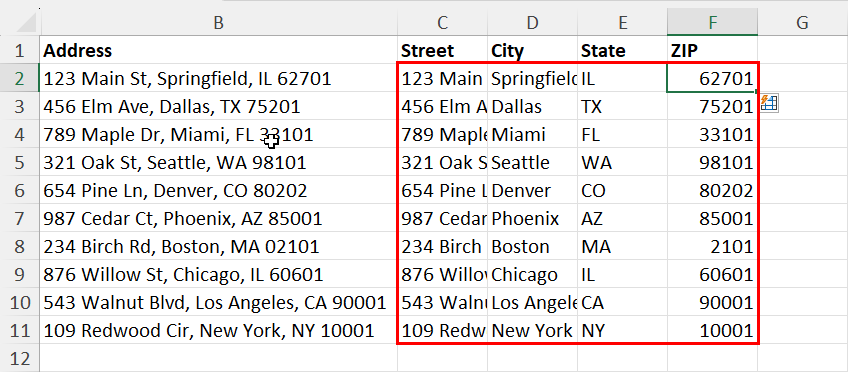This screenshot has width=848, height=372.
Task: Click State cell FL
Action: (x=622, y=135)
